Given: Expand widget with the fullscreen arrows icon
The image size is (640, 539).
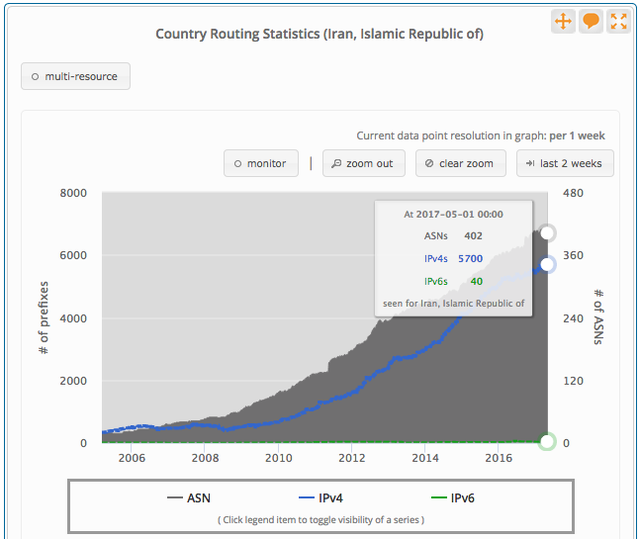Looking at the screenshot, I should coord(618,21).
